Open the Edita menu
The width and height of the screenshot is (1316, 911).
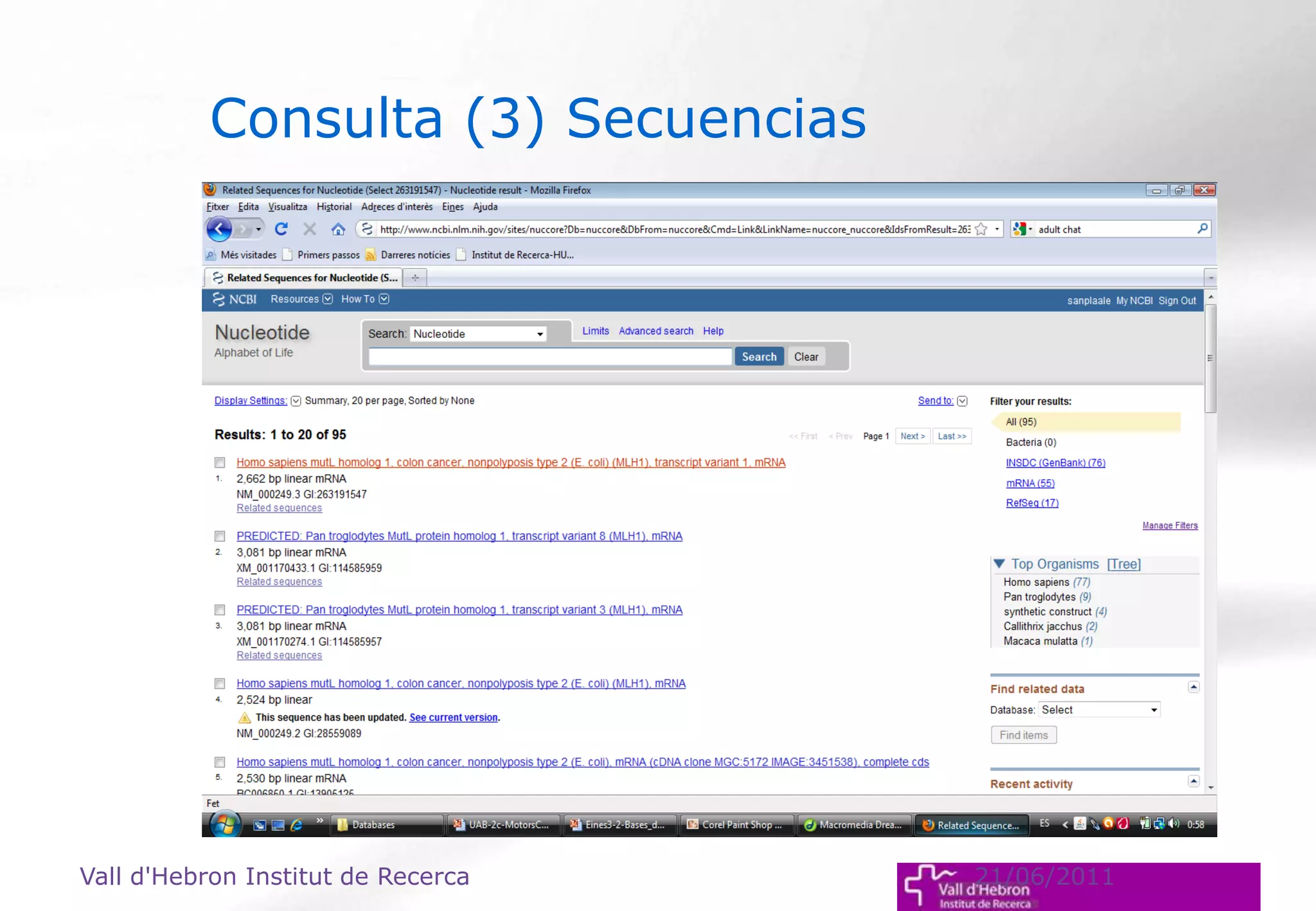coord(248,207)
